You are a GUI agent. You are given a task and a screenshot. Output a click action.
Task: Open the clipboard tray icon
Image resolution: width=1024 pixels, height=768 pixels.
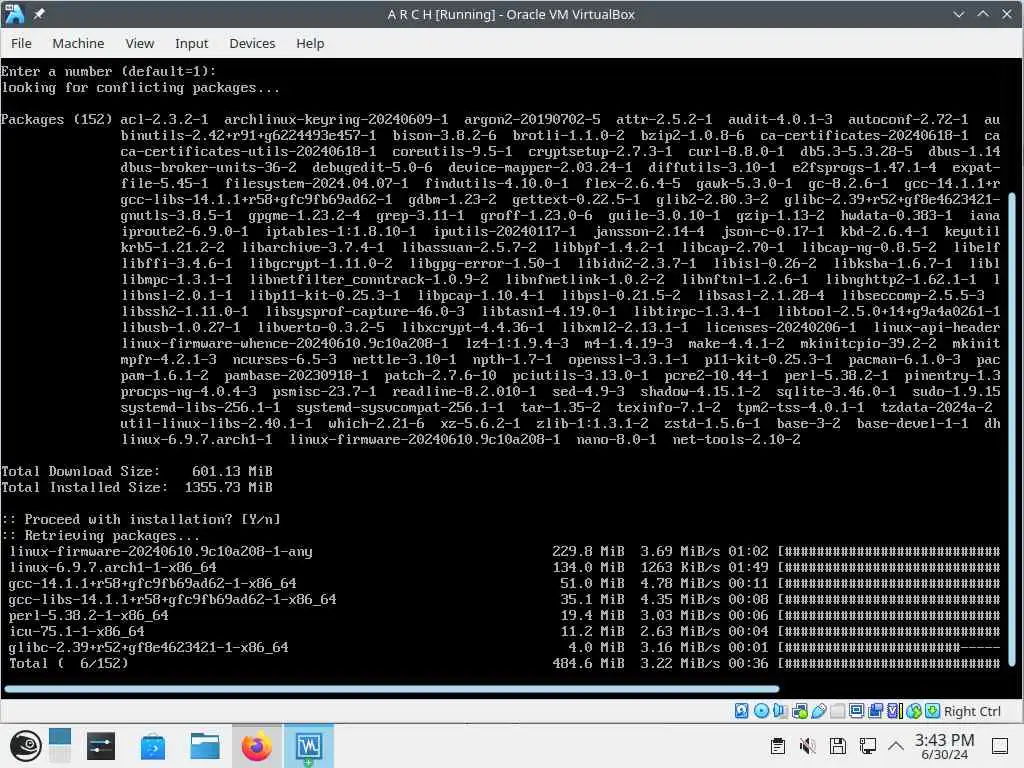point(777,746)
